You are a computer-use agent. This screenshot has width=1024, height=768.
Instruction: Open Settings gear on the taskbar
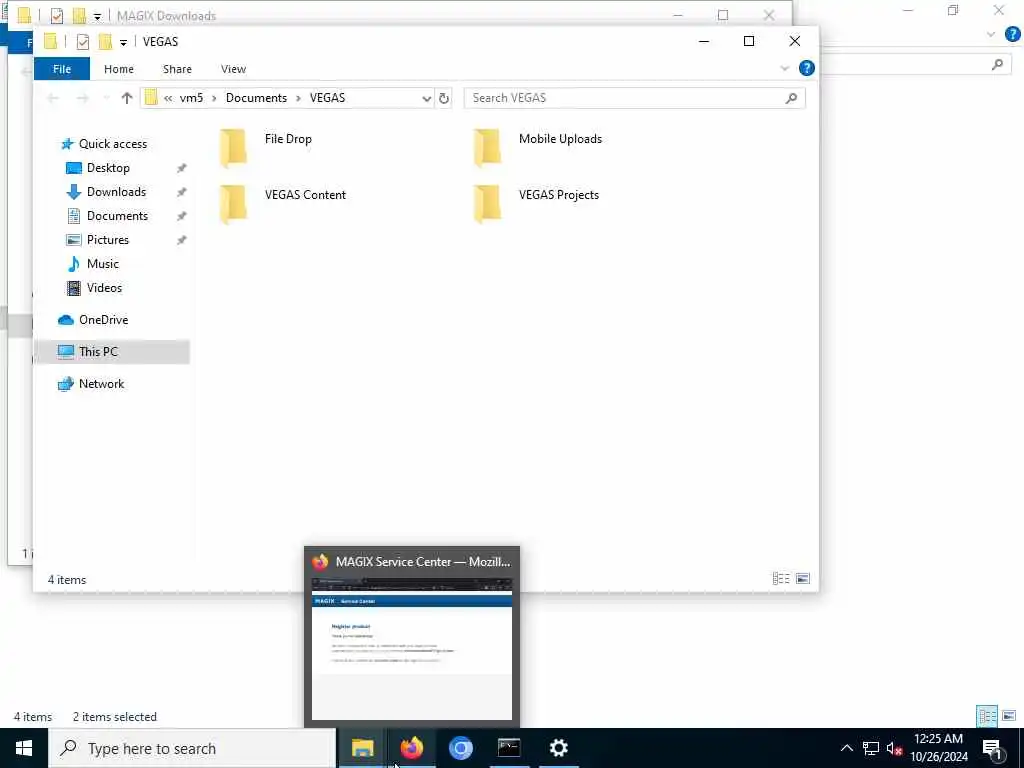point(558,748)
